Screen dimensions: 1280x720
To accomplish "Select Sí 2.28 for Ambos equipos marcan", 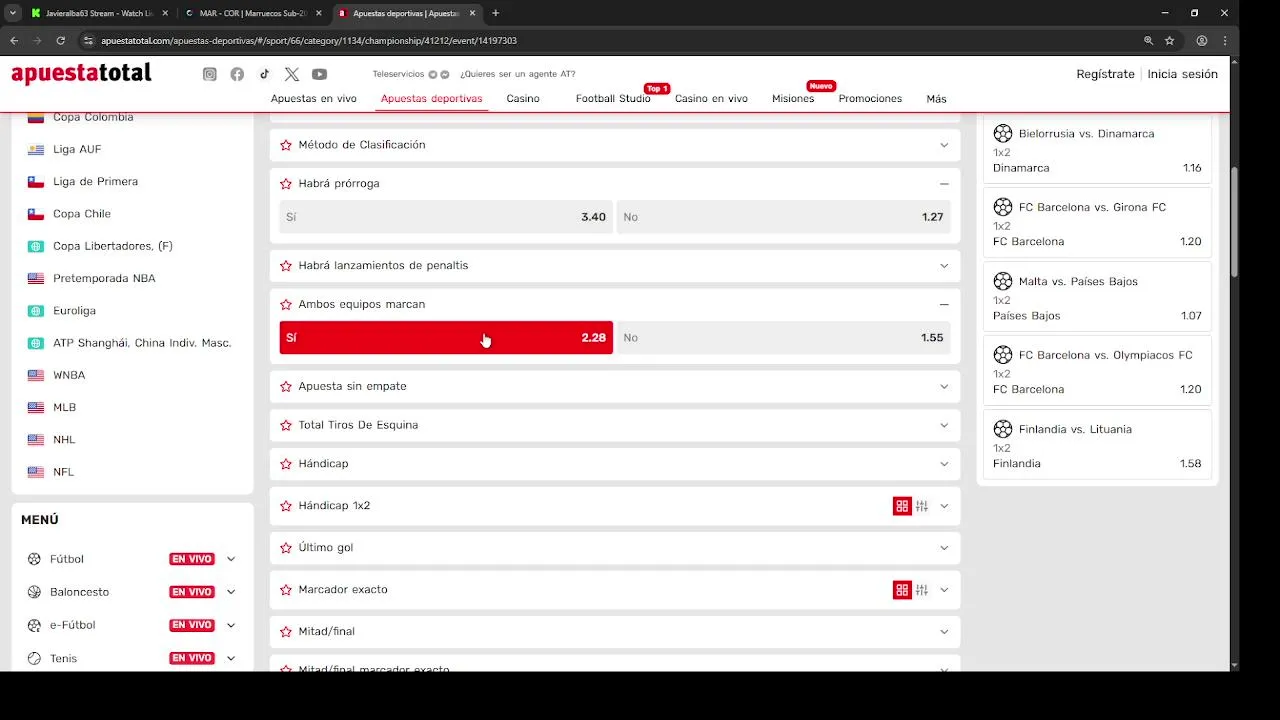I will 446,337.
